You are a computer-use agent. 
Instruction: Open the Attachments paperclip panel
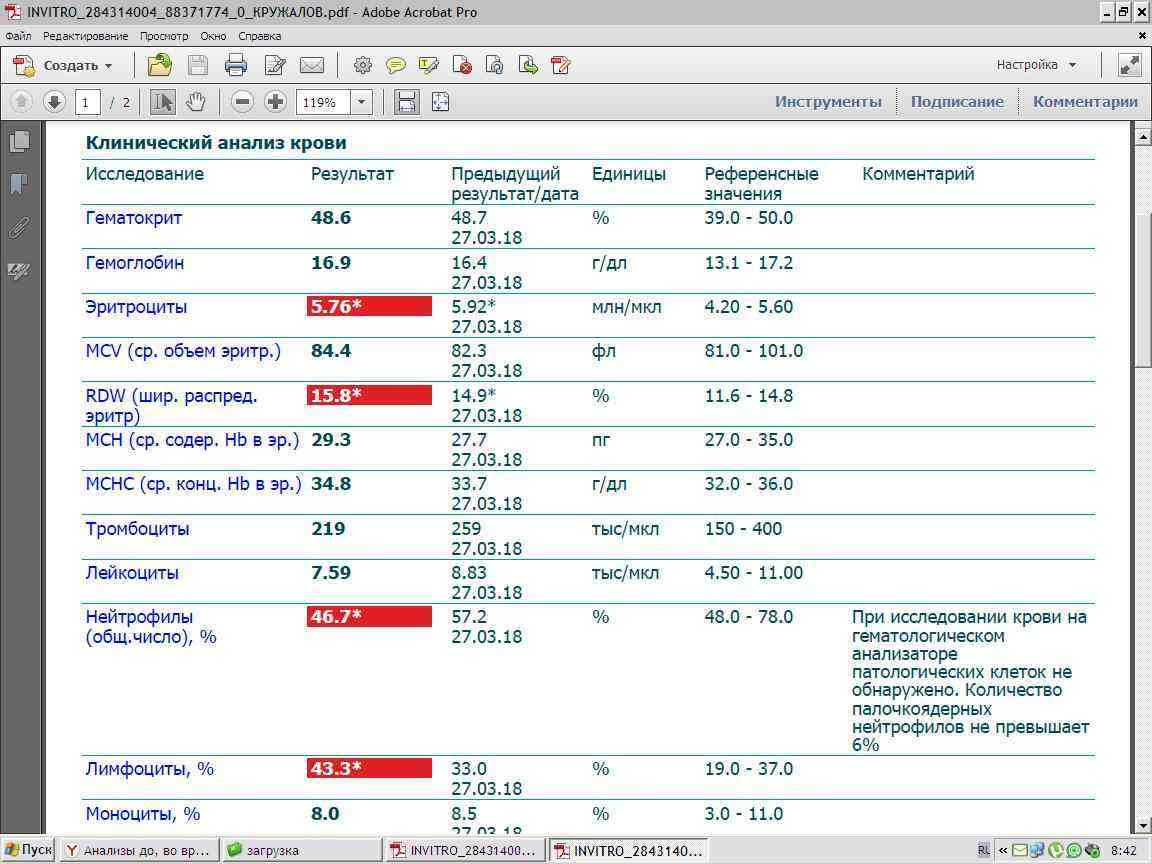point(18,227)
